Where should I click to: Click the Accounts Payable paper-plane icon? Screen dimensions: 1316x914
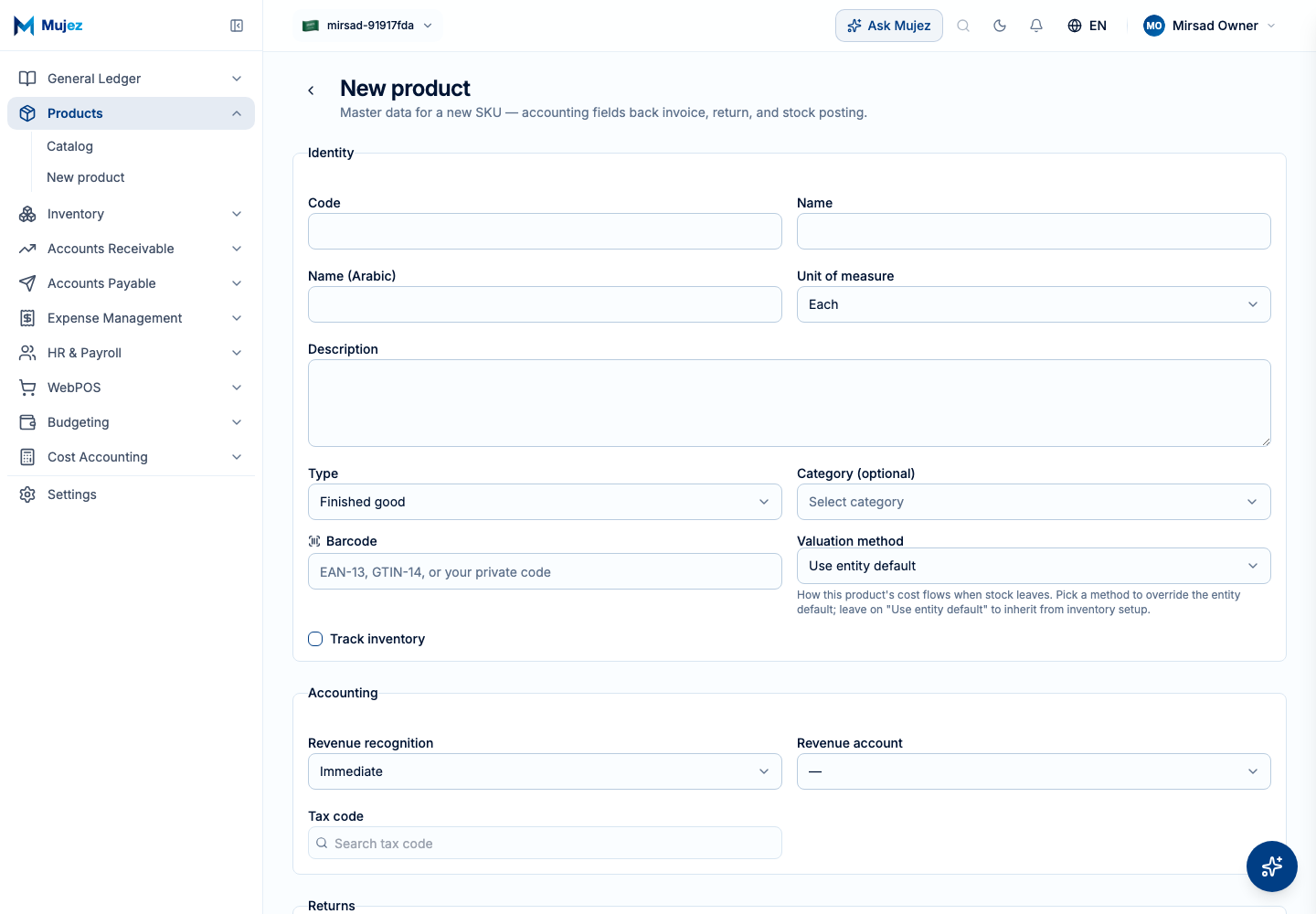(x=27, y=283)
